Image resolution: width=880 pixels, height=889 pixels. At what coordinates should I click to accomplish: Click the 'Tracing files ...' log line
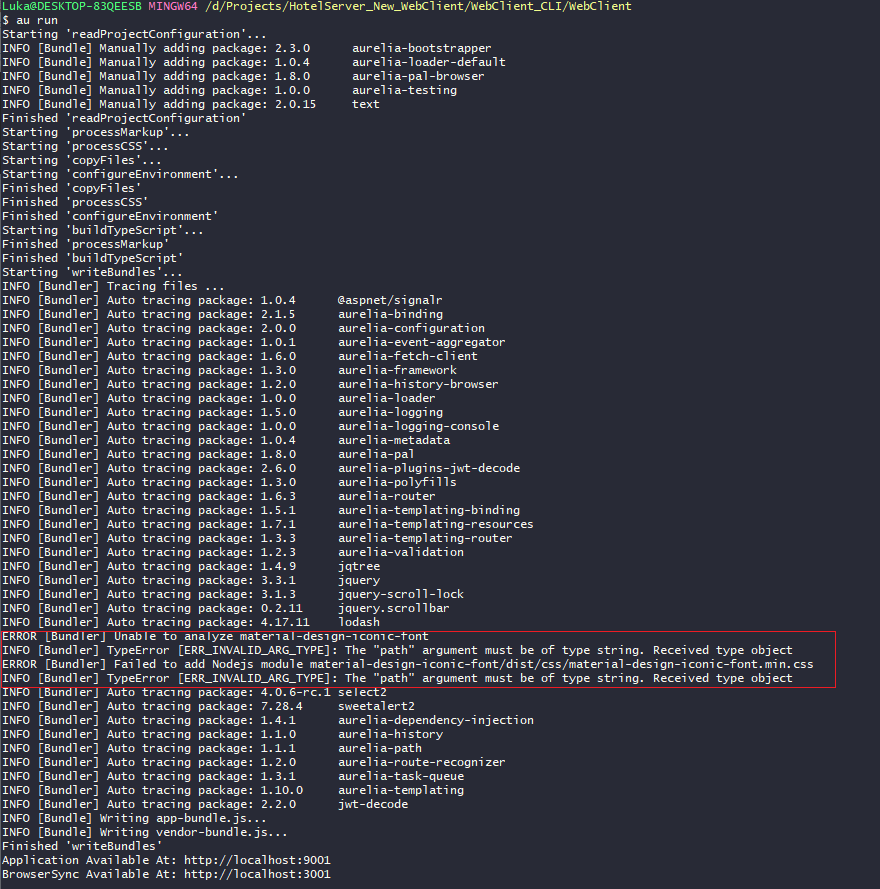(113, 286)
